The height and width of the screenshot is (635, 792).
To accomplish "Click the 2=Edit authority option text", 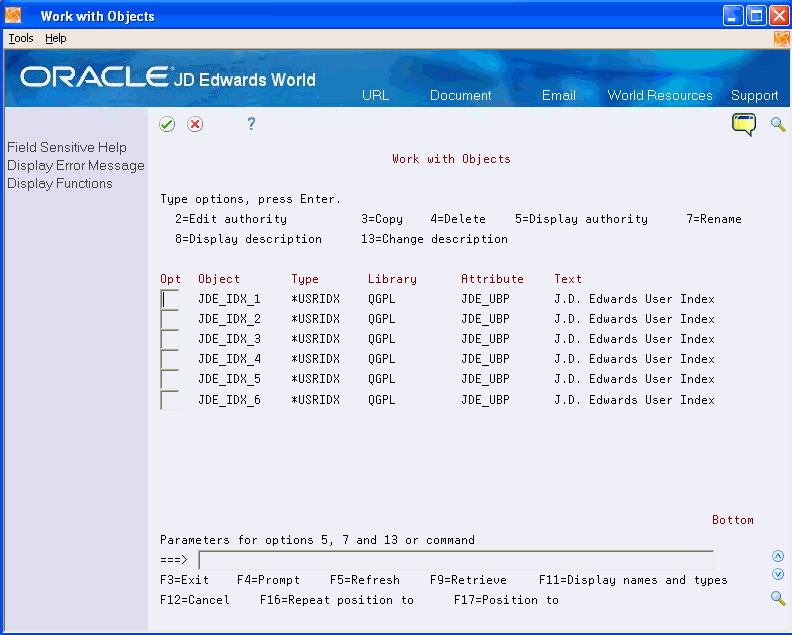I will tap(231, 219).
